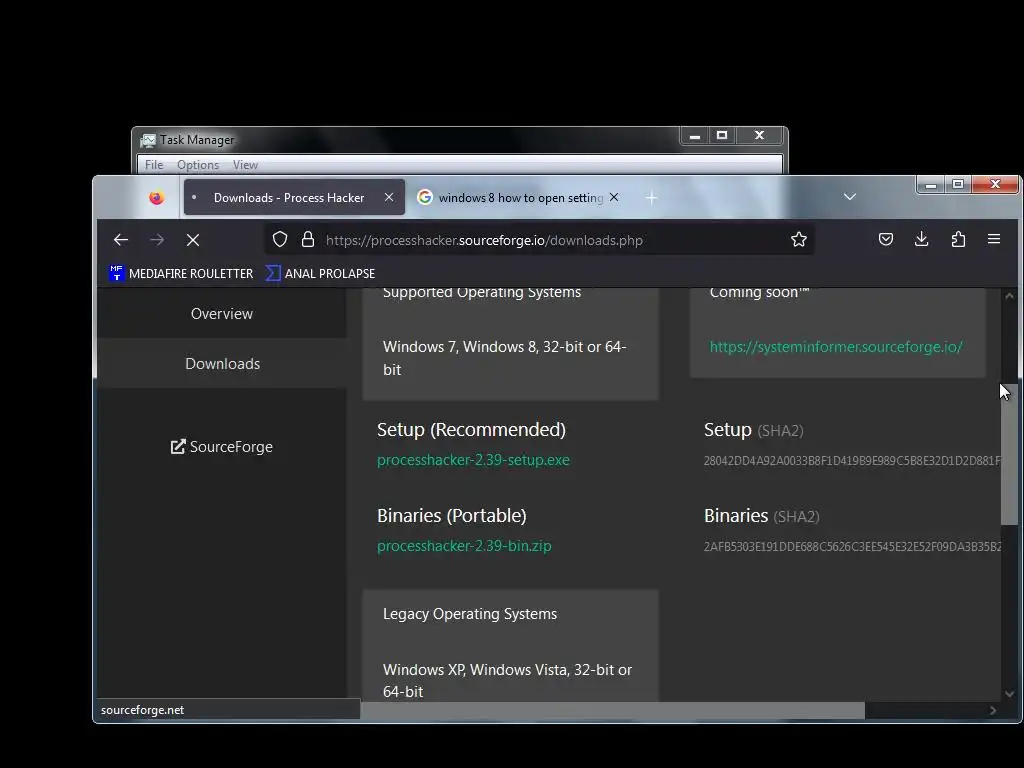Screen dimensions: 1024x768
Task: Click the site security padlock icon
Action: [308, 240]
